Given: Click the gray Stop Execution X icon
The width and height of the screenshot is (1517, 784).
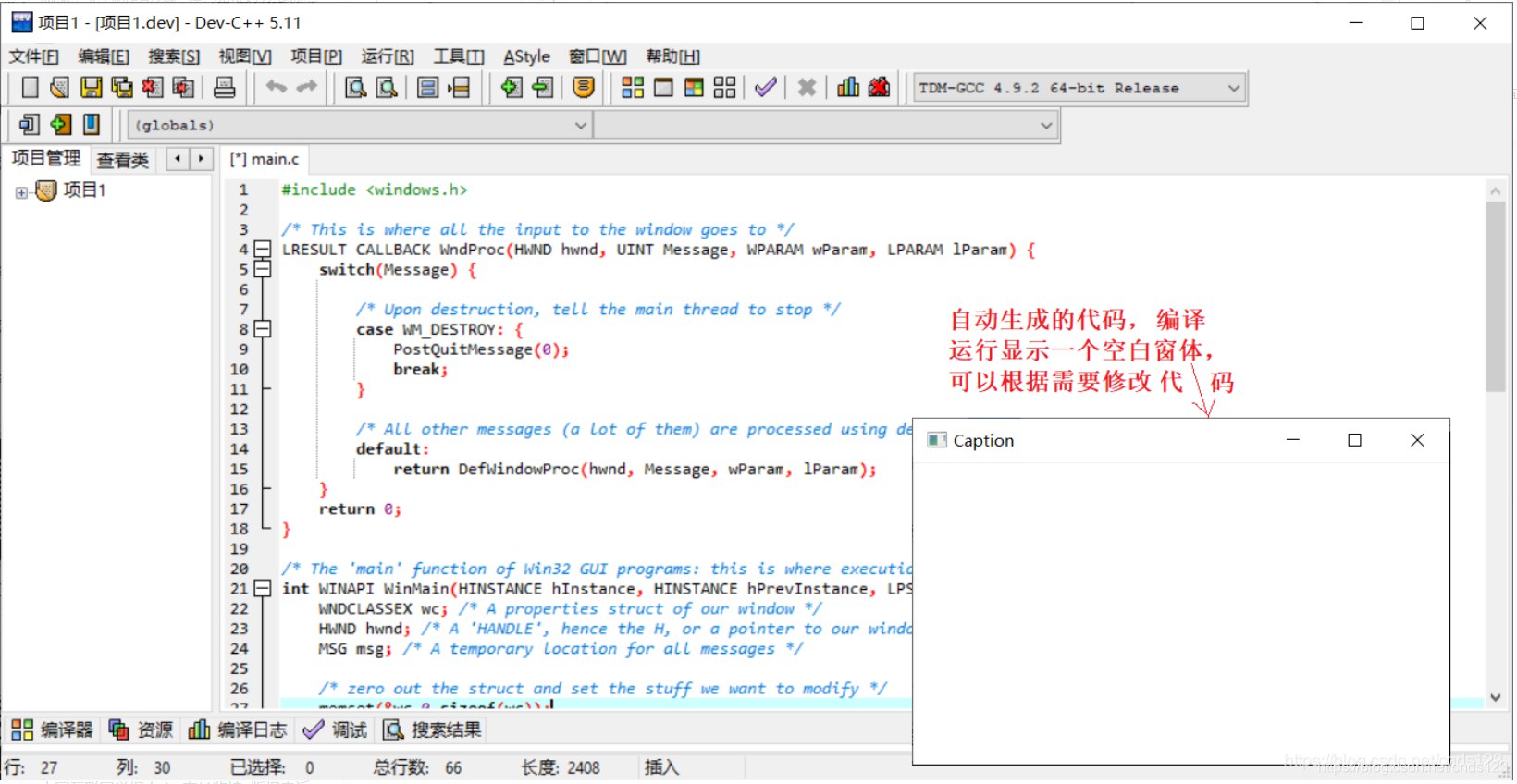Looking at the screenshot, I should pos(807,88).
